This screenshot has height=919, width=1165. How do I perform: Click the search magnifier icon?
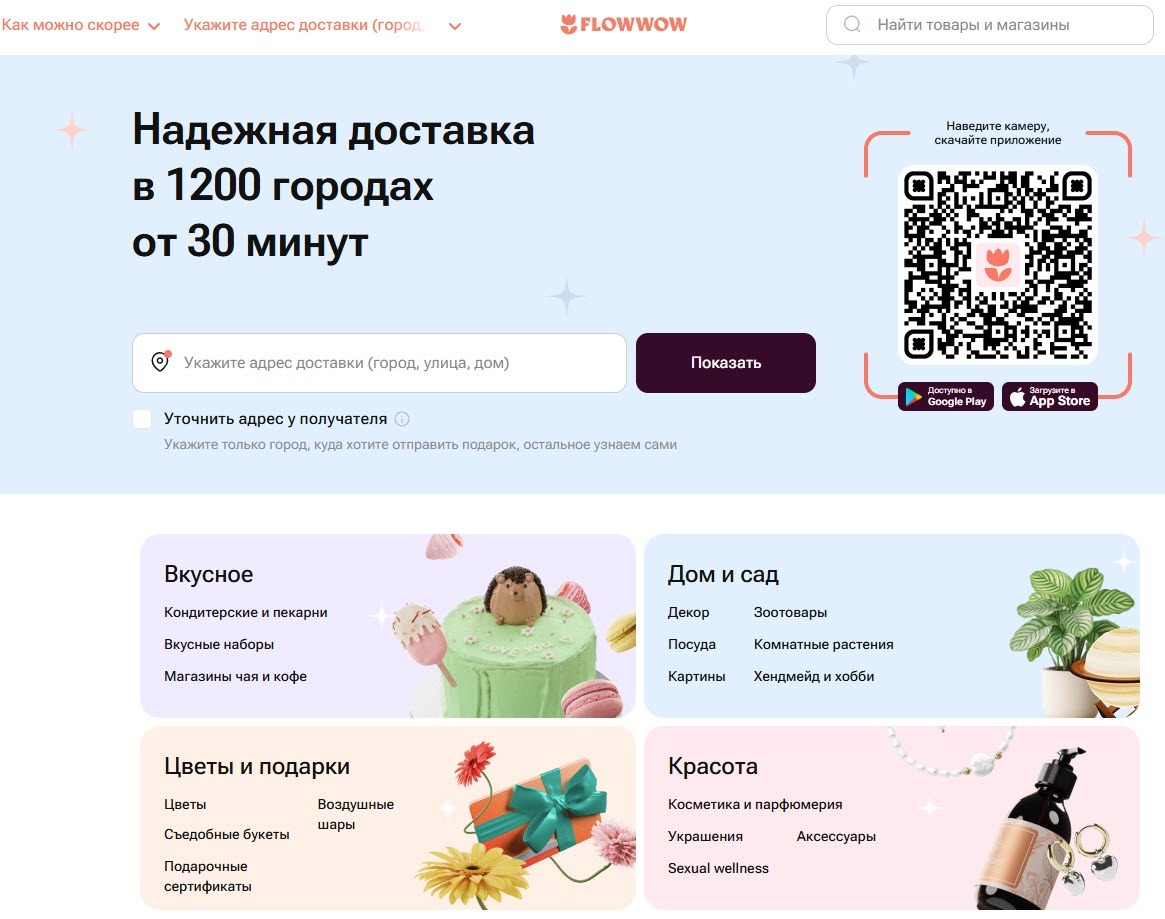coord(852,25)
